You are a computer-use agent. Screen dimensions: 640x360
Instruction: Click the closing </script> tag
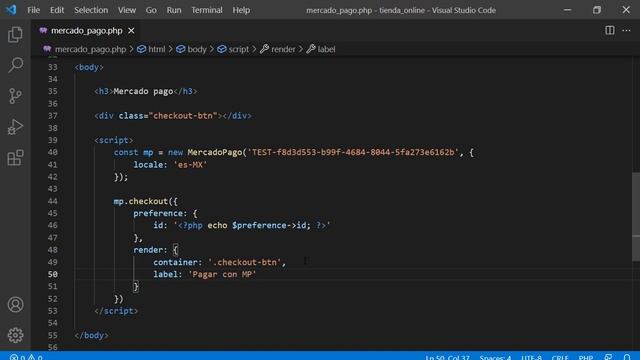coord(116,311)
